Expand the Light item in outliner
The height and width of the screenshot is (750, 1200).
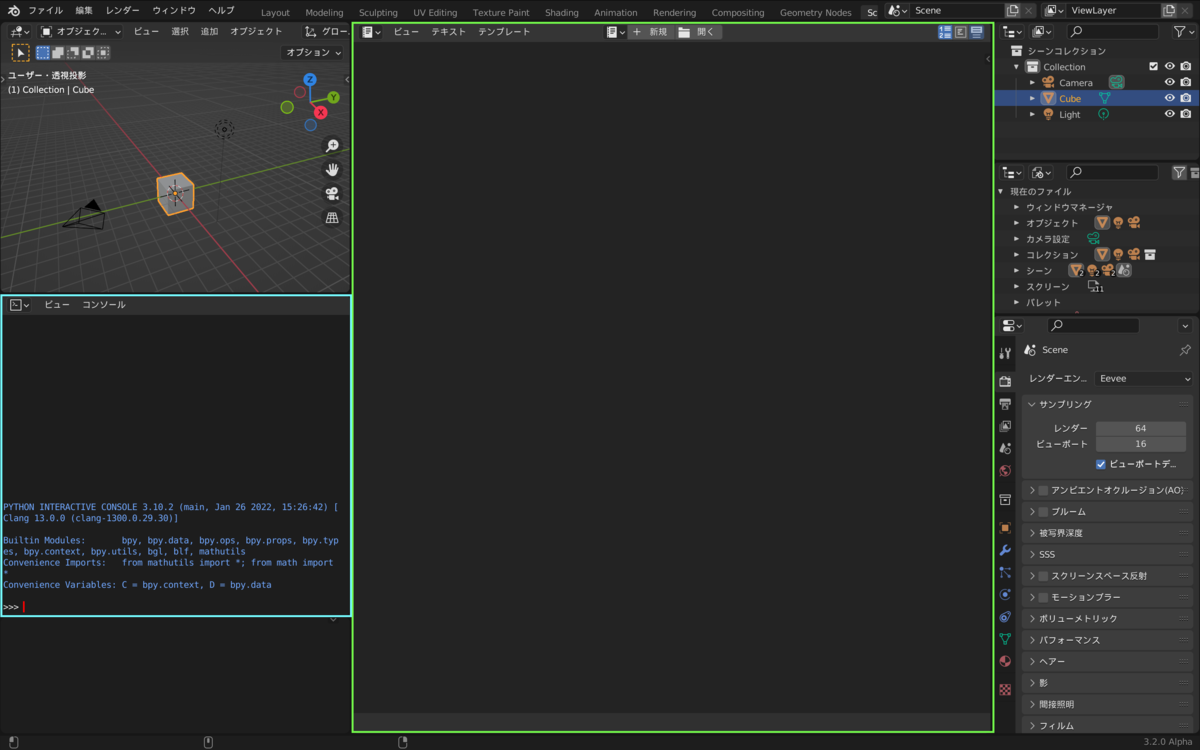click(1033, 115)
